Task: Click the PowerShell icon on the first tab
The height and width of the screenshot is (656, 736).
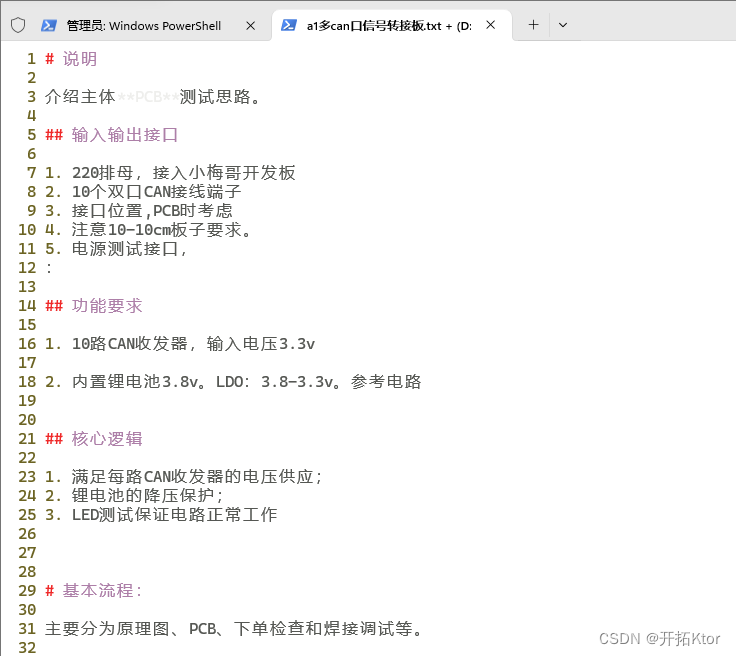Action: [x=49, y=25]
